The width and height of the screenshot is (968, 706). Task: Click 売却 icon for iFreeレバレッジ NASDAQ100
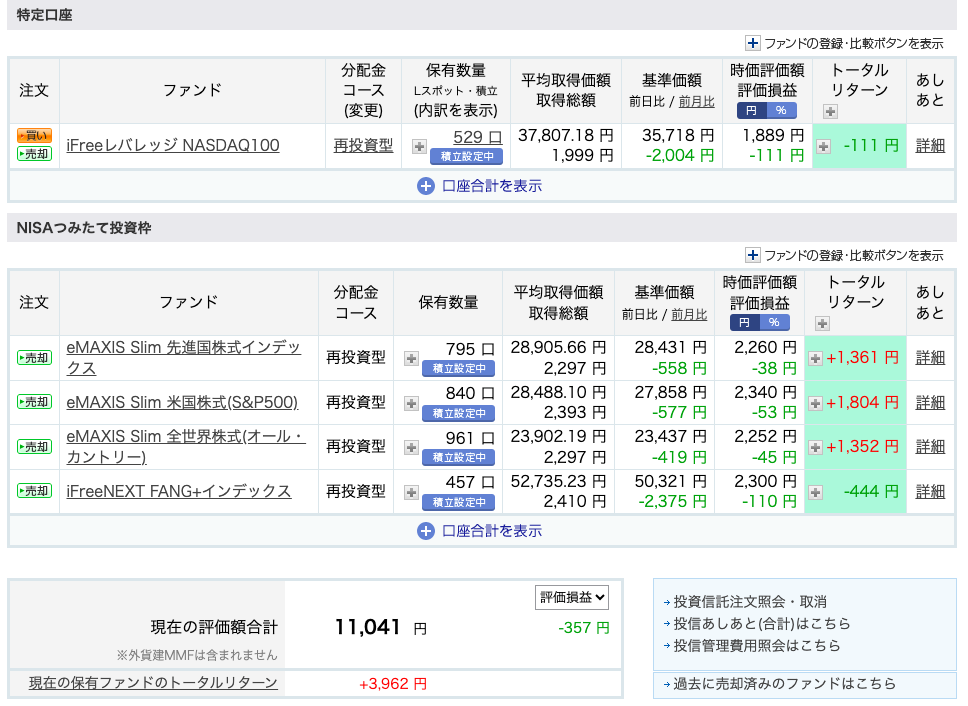[x=34, y=154]
